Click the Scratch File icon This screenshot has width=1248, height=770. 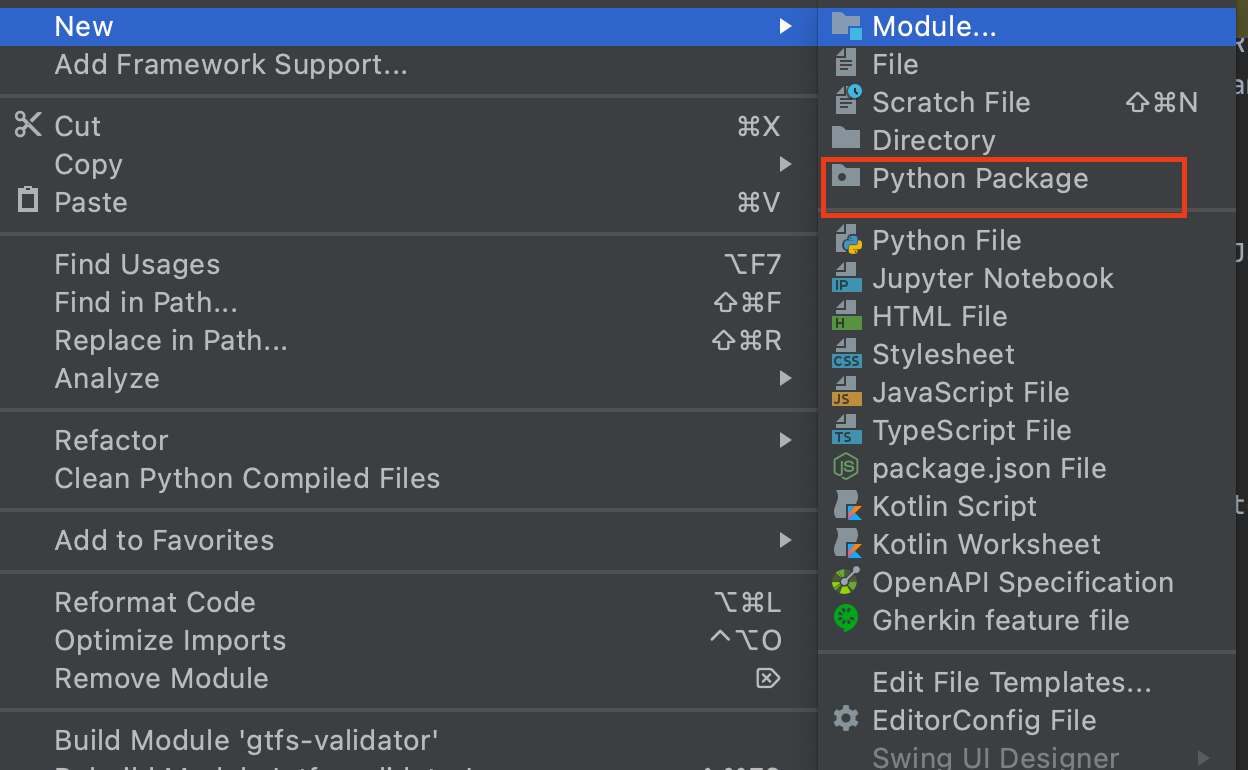point(847,102)
